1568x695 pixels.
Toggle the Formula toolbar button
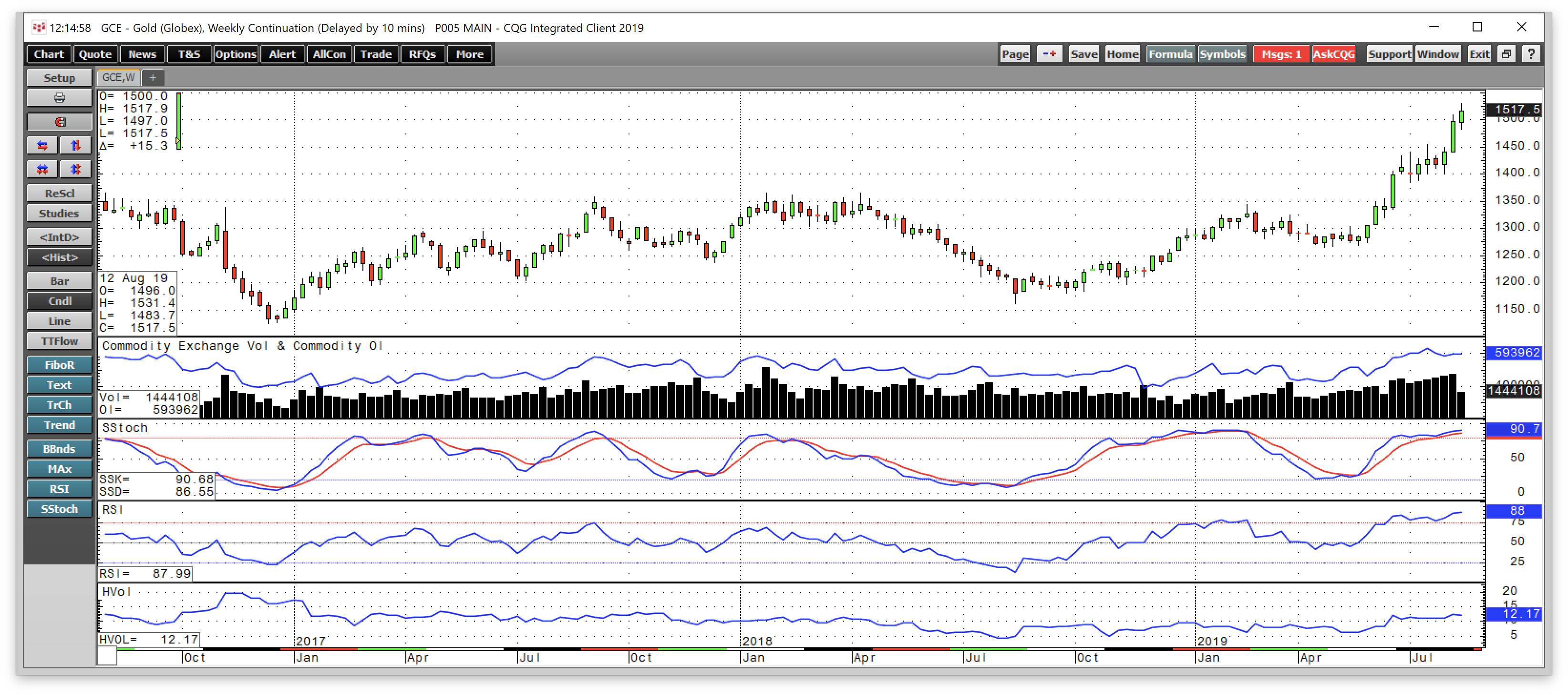tap(1171, 54)
